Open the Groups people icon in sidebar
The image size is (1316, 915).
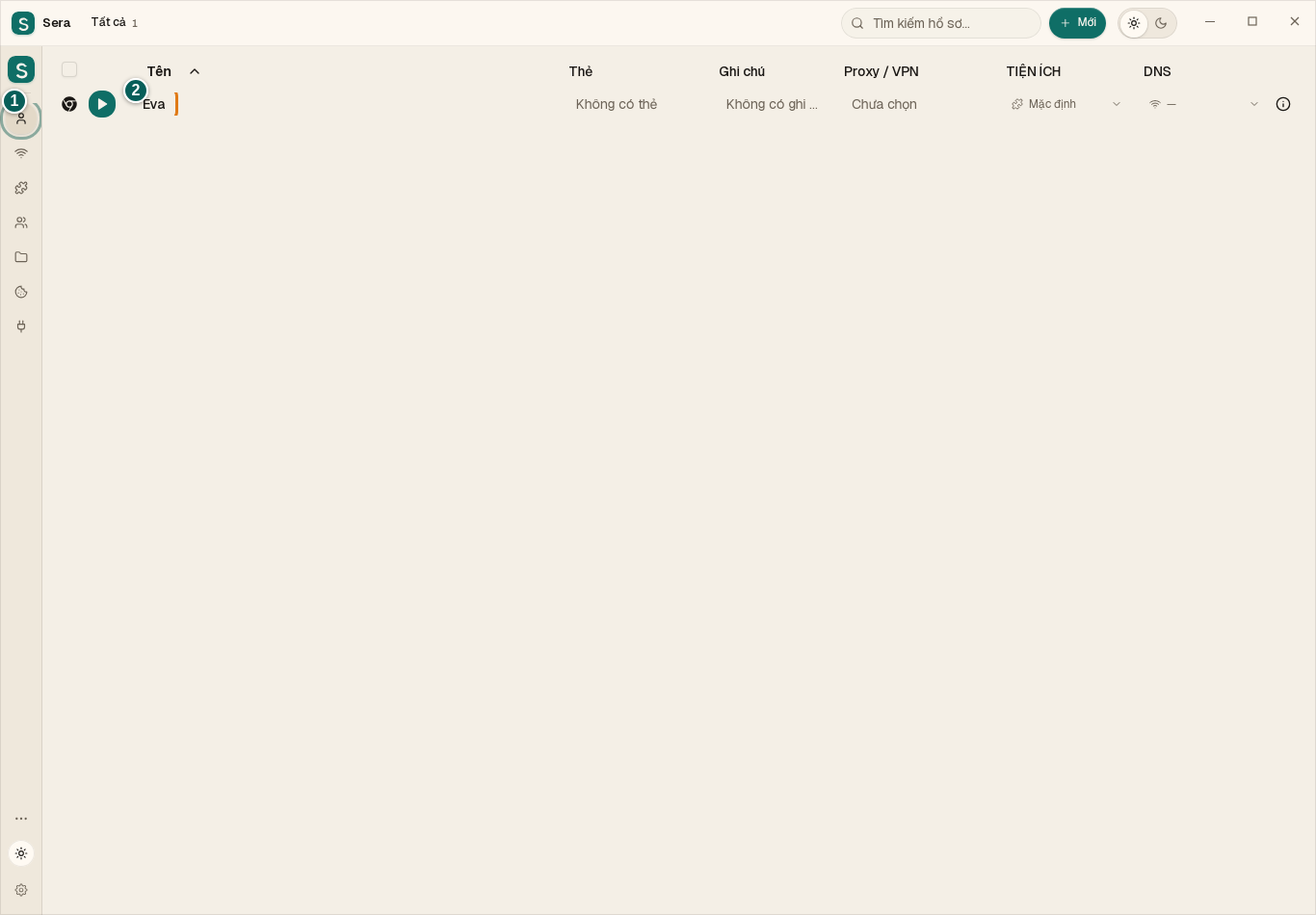(21, 222)
